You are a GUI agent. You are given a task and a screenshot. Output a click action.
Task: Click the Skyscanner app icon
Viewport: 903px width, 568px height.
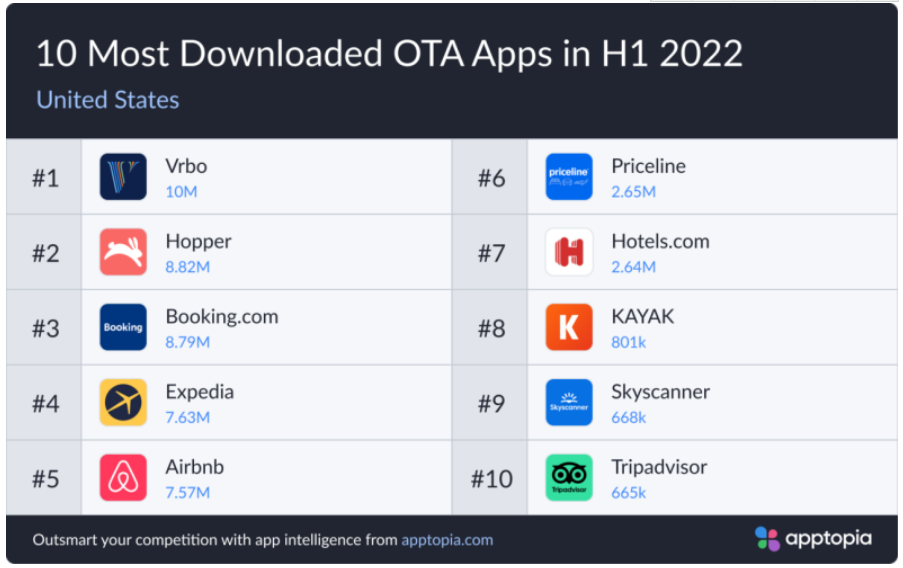[569, 402]
